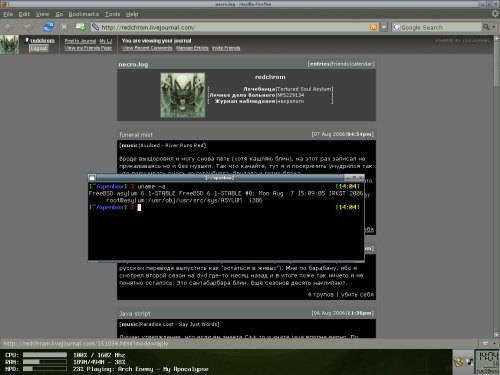The width and height of the screenshot is (500, 375).
Task: Click the music note tray icon
Action: pos(469,362)
